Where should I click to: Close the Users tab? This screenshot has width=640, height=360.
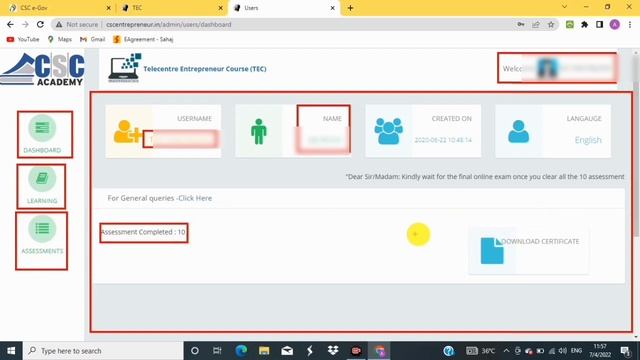click(x=333, y=8)
